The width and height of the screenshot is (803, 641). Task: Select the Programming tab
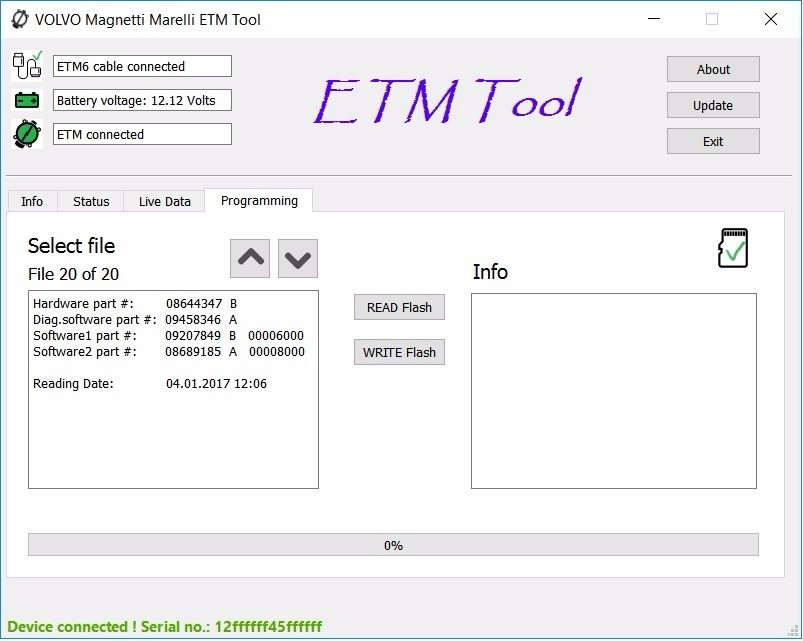[258, 201]
